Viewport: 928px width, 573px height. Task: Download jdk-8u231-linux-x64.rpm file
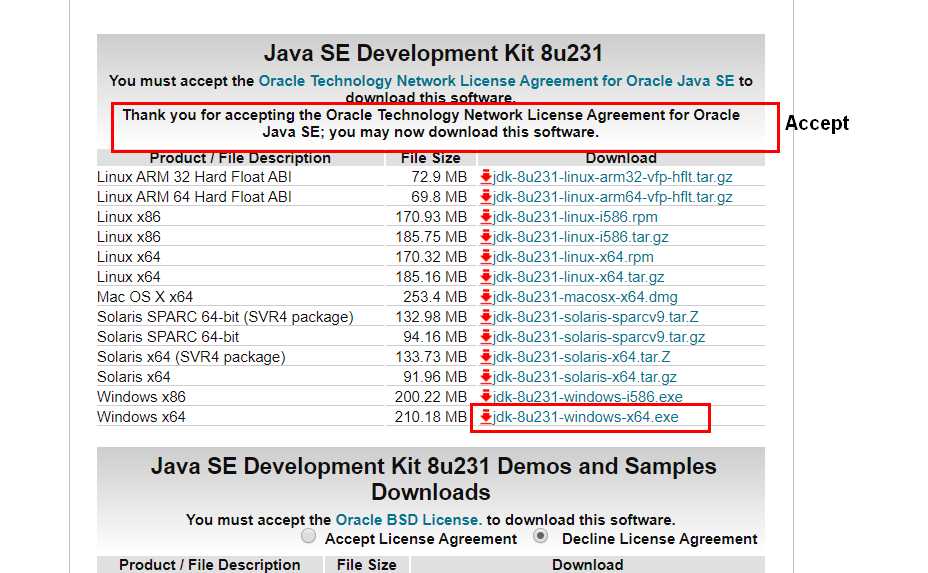coord(573,257)
